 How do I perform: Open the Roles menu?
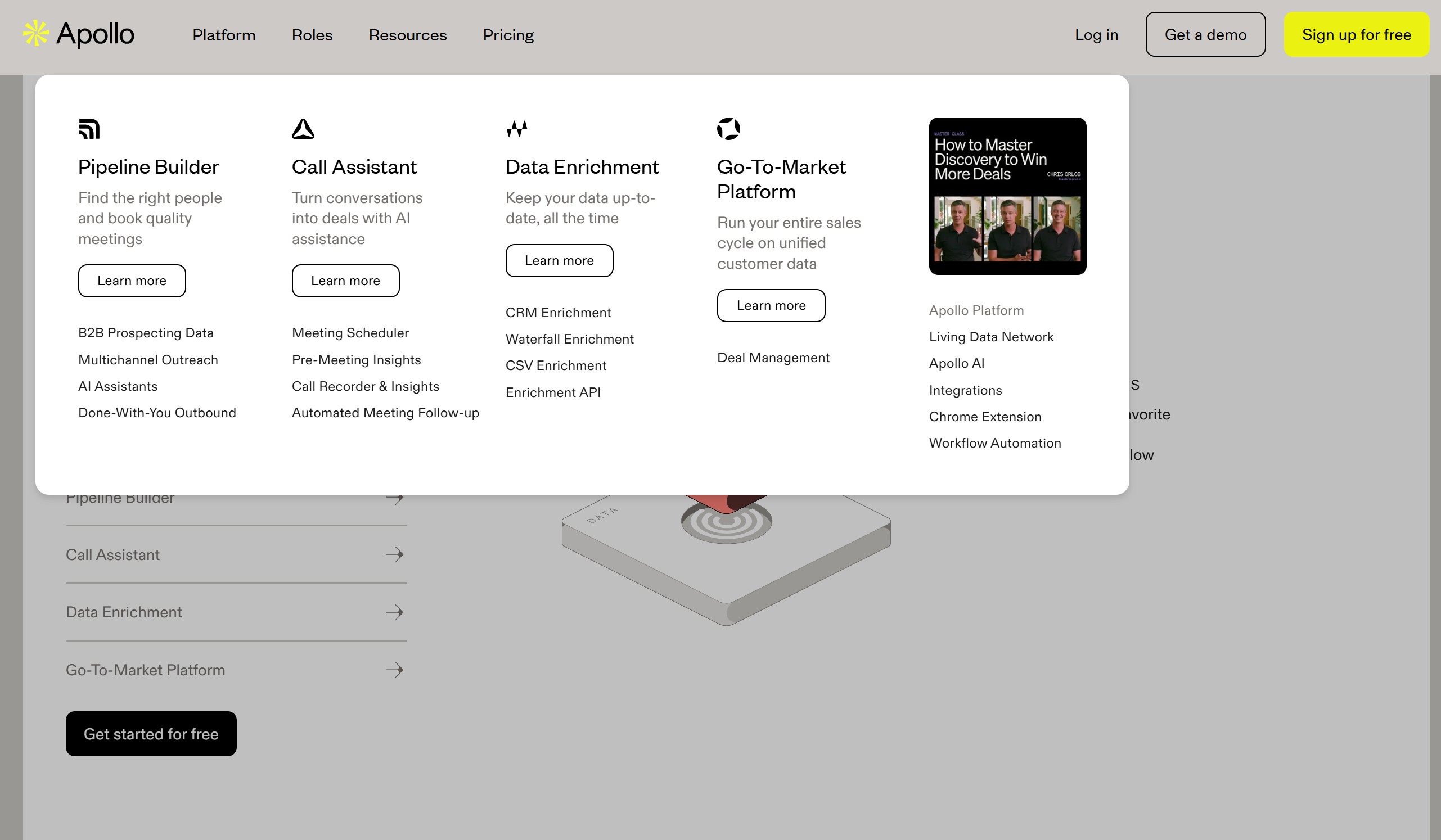[312, 35]
